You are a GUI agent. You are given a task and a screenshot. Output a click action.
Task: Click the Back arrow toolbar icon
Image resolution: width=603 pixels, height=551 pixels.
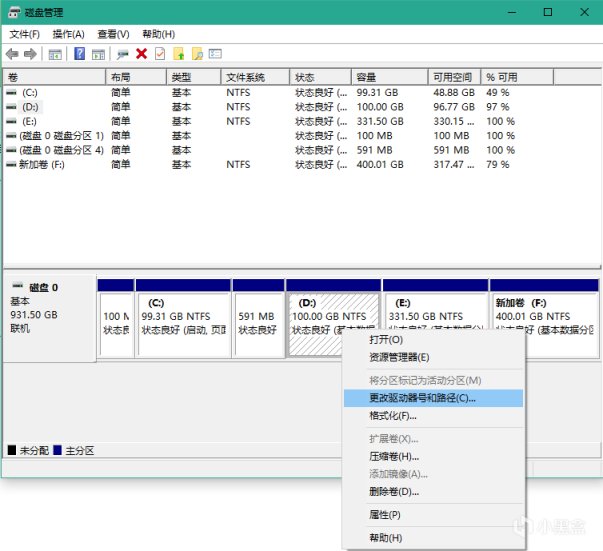pos(12,54)
